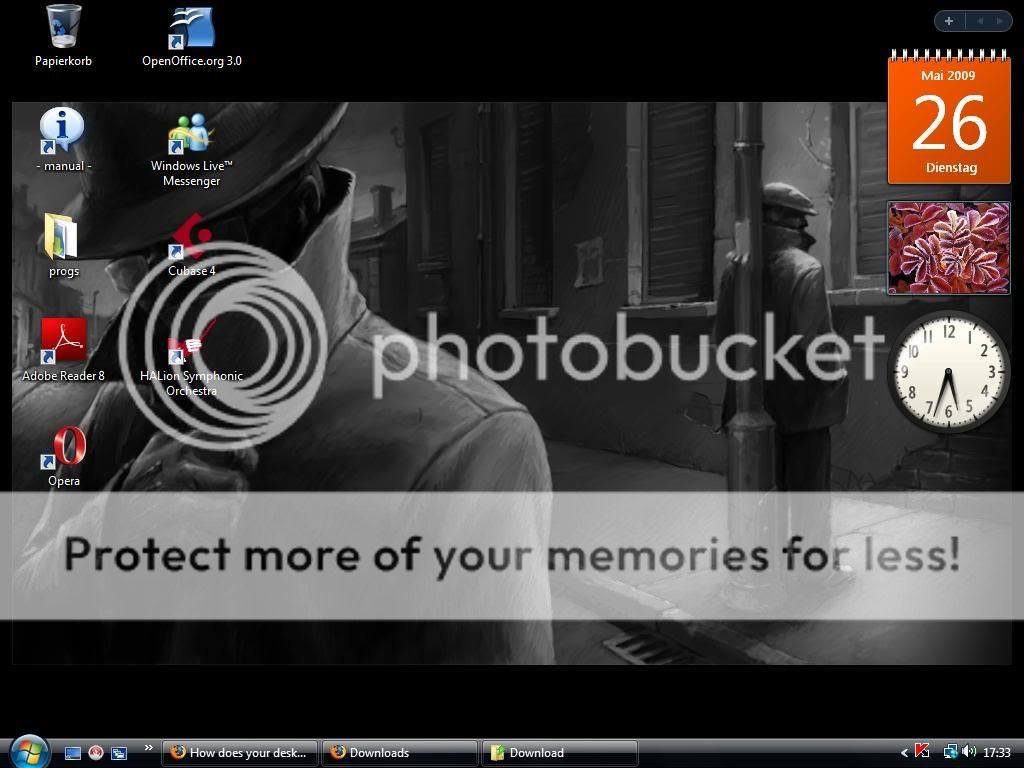Switch to "How does your desk..." Firefox window
The width and height of the screenshot is (1024, 768).
click(240, 753)
